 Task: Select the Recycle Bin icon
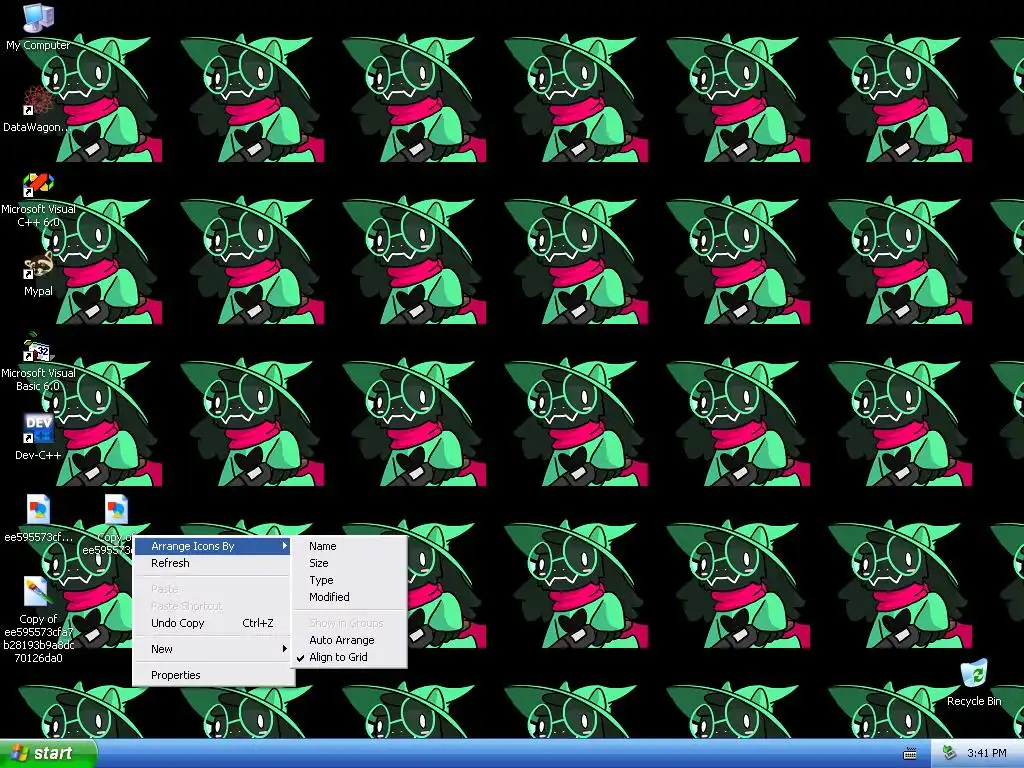(x=974, y=674)
